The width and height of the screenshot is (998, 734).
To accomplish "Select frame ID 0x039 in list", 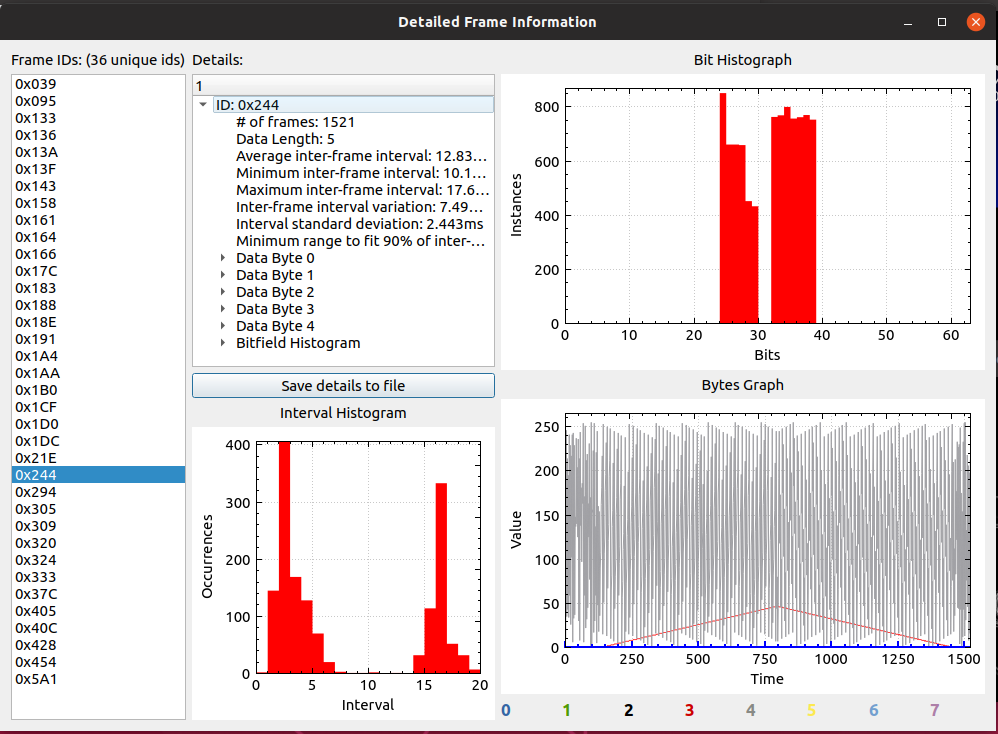I will [x=35, y=84].
